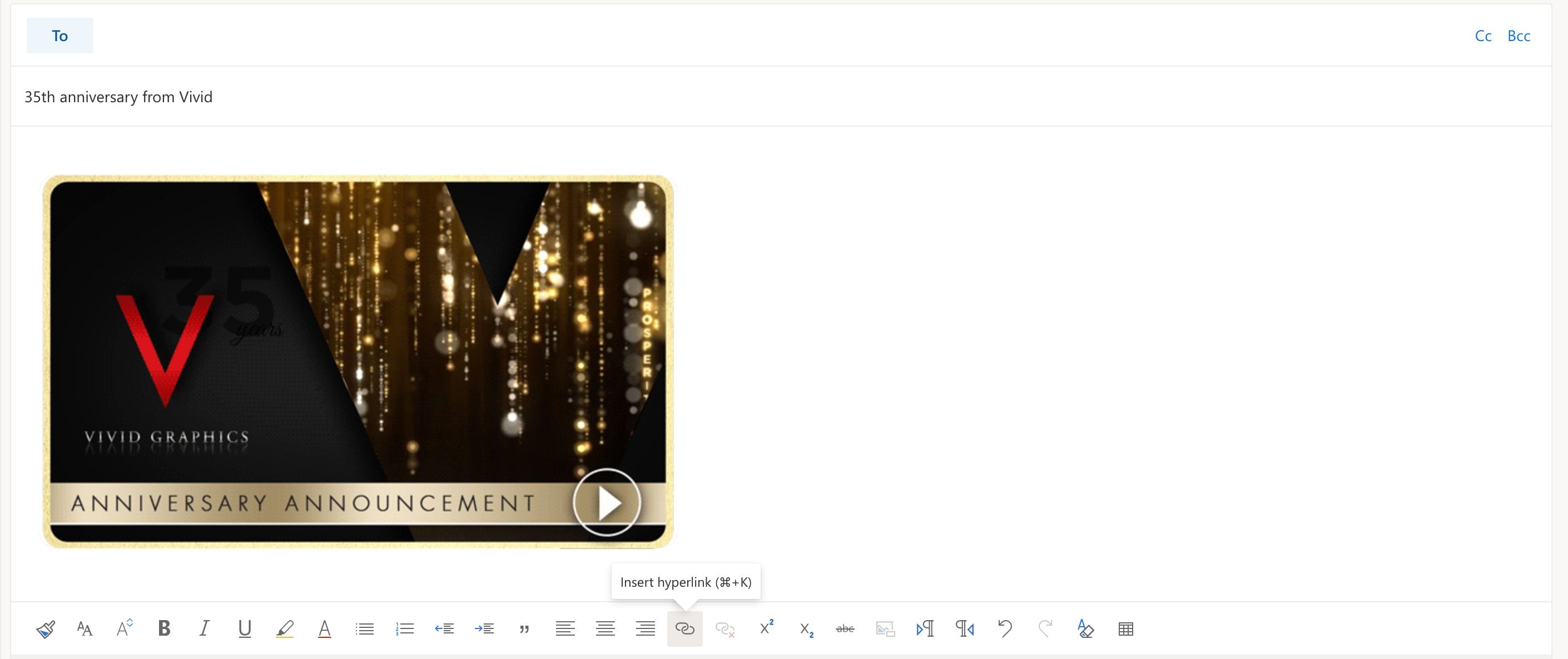
Task: Insert a quote block
Action: [524, 628]
